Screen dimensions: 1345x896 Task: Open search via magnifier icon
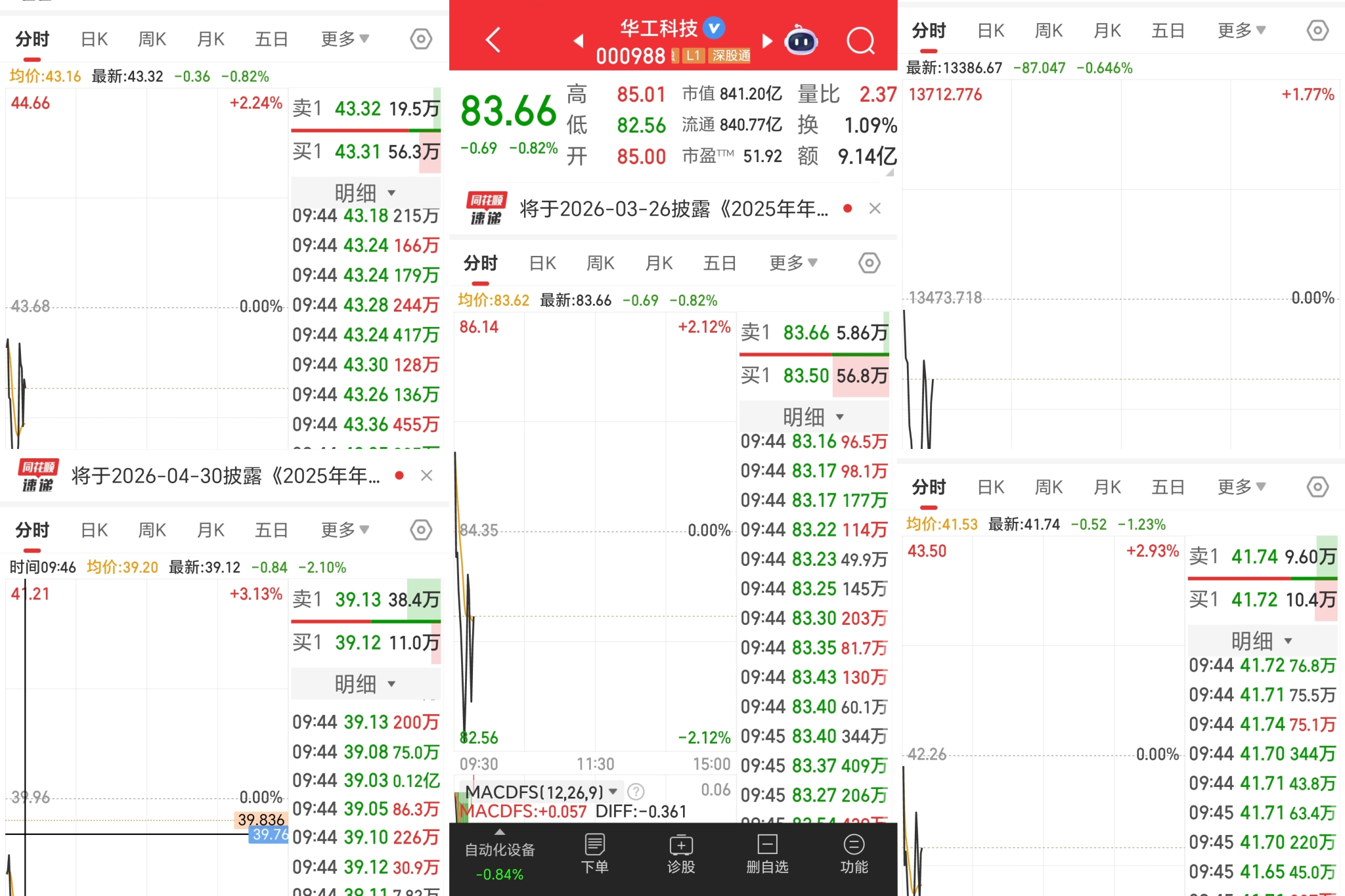(x=860, y=41)
